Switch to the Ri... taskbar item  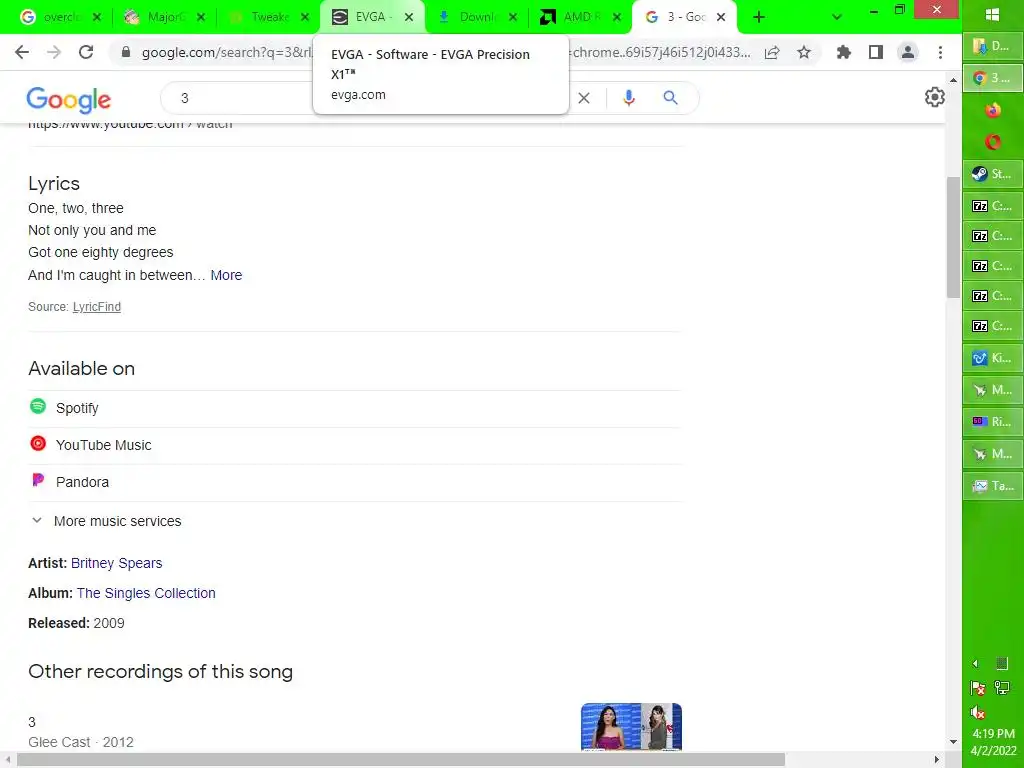coord(993,422)
